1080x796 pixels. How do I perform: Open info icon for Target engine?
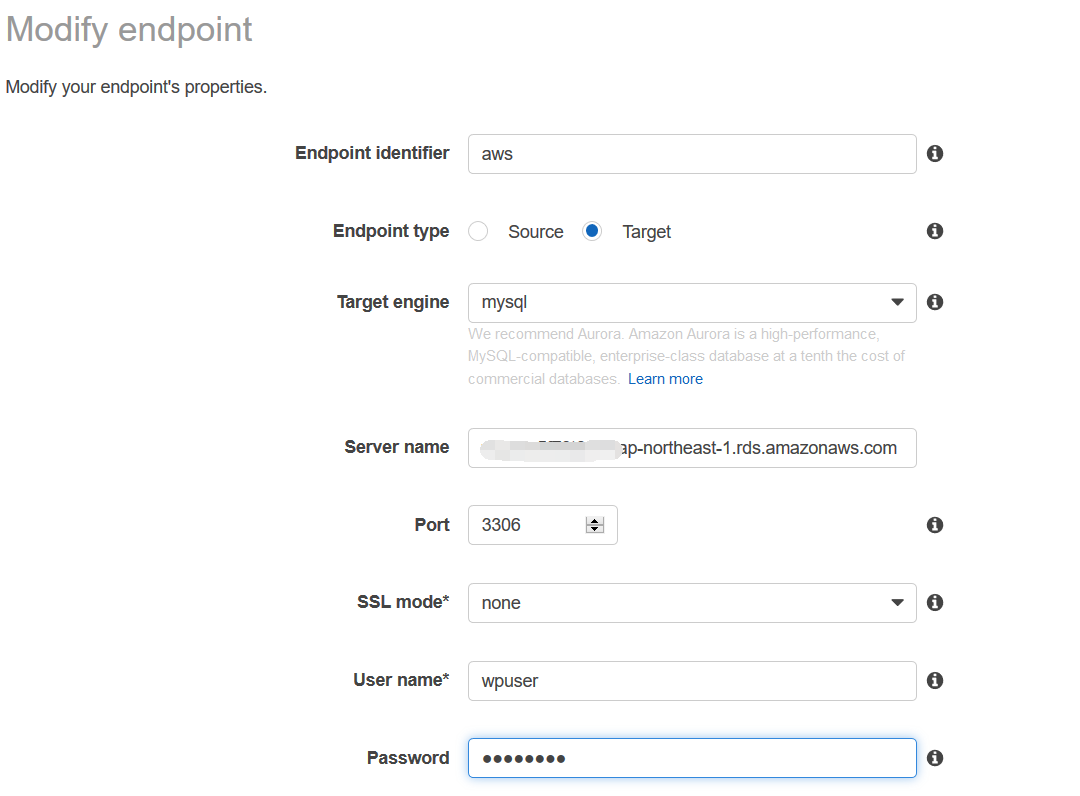click(935, 302)
